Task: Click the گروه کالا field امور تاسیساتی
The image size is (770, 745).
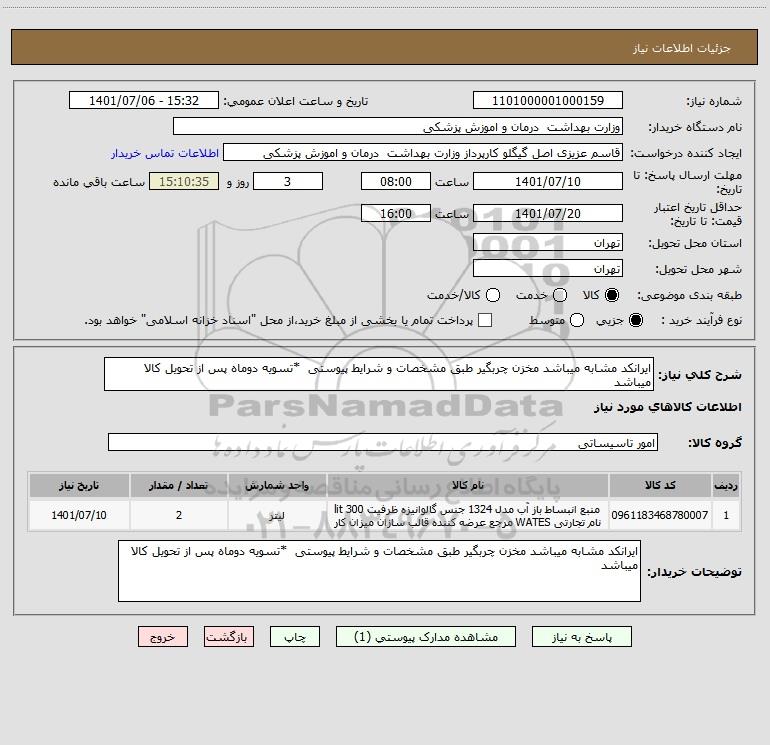Action: 383,442
